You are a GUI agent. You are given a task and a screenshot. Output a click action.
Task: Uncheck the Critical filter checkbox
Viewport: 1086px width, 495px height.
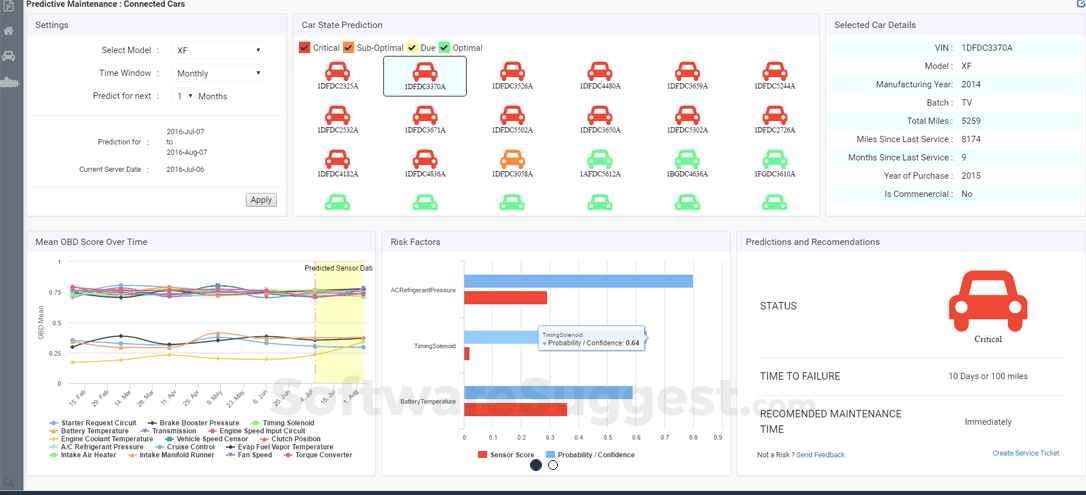click(305, 48)
